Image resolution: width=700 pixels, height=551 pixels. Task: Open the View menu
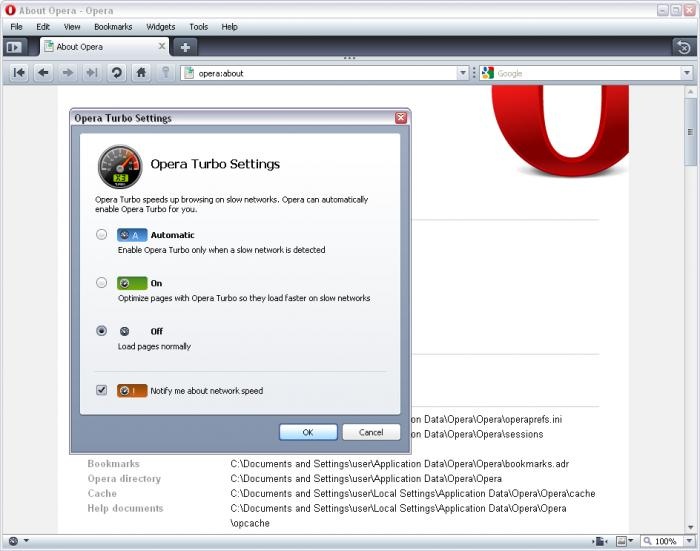tap(72, 27)
